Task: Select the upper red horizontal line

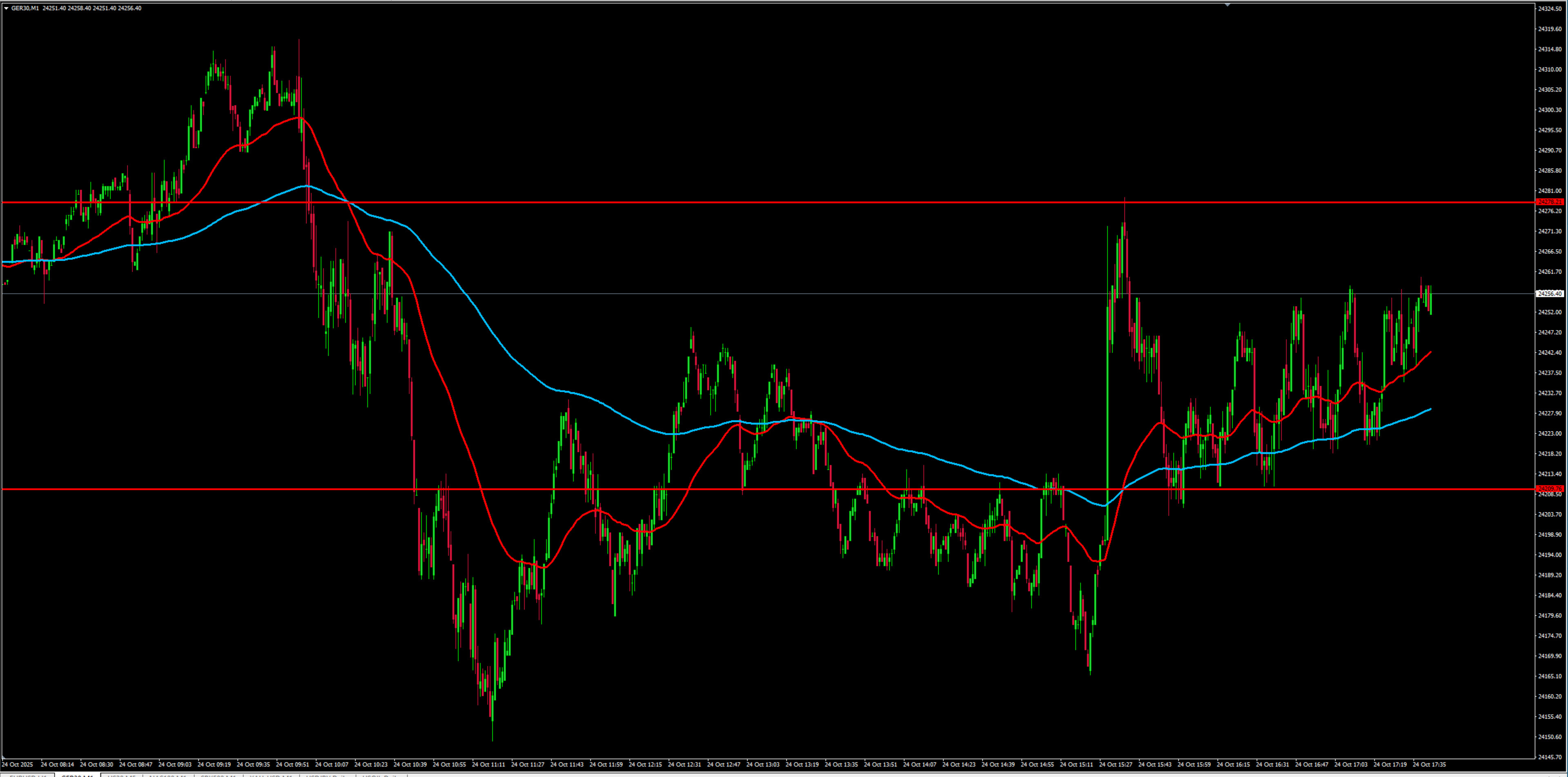Action: (731, 202)
